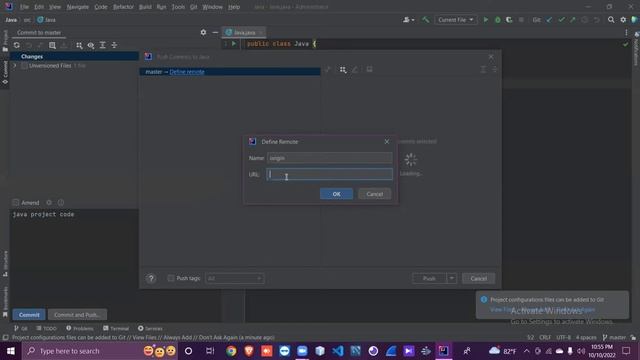Click the help question mark in Push dialog
This screenshot has width=640, height=360.
click(151, 278)
